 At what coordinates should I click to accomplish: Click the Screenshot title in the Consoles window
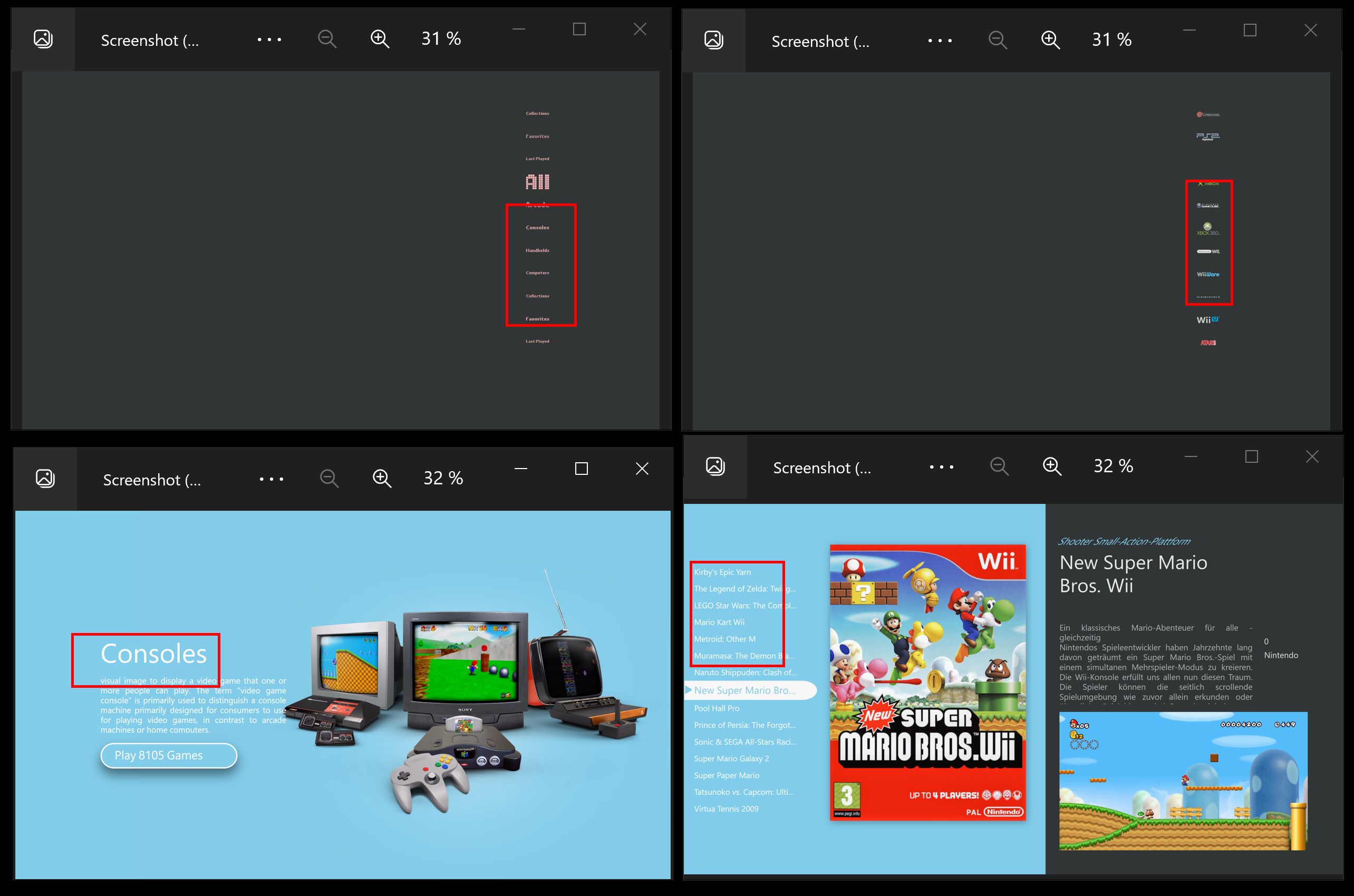(x=151, y=480)
